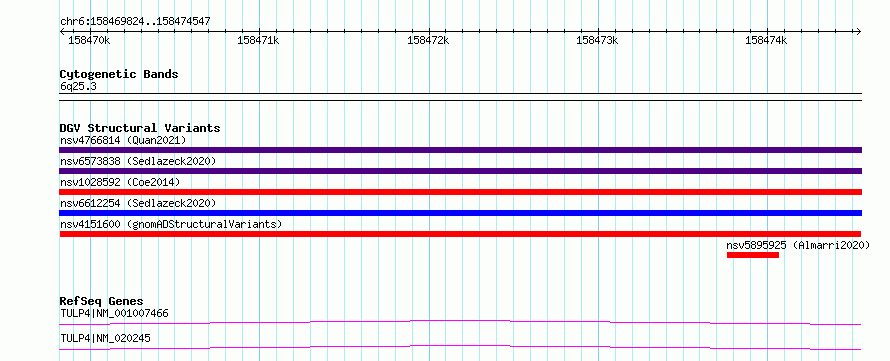Click the 158470k ruler tick label
The width and height of the screenshot is (890, 361).
89,40
